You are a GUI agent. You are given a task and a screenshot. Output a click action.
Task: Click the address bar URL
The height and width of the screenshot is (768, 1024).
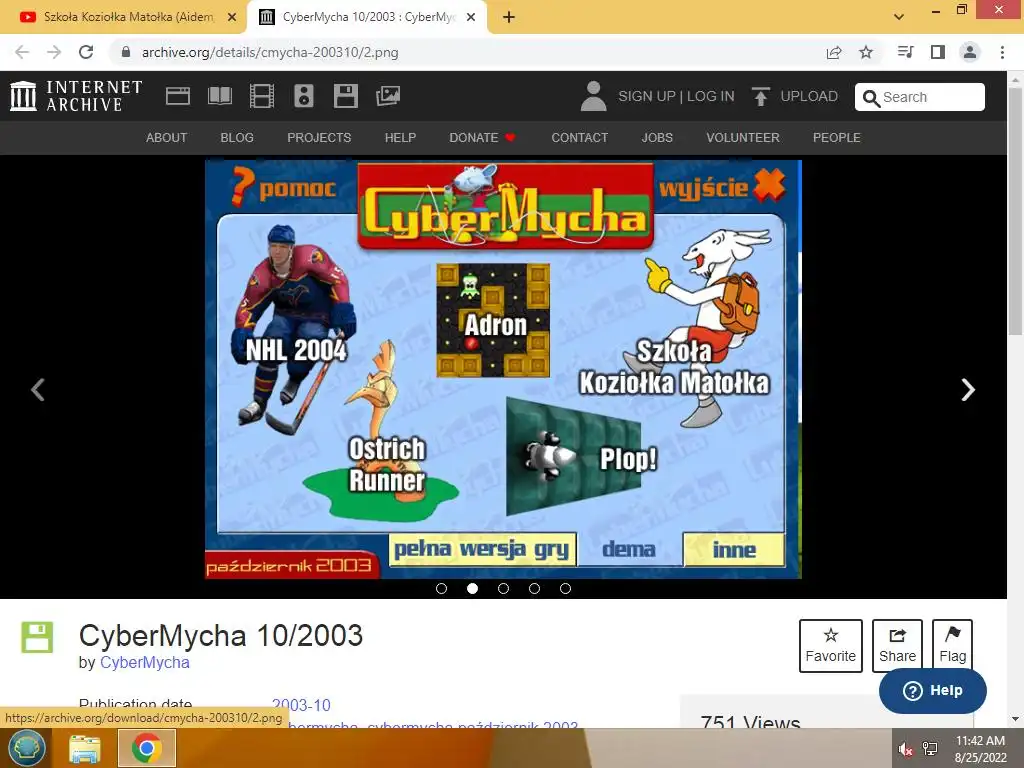pos(270,52)
